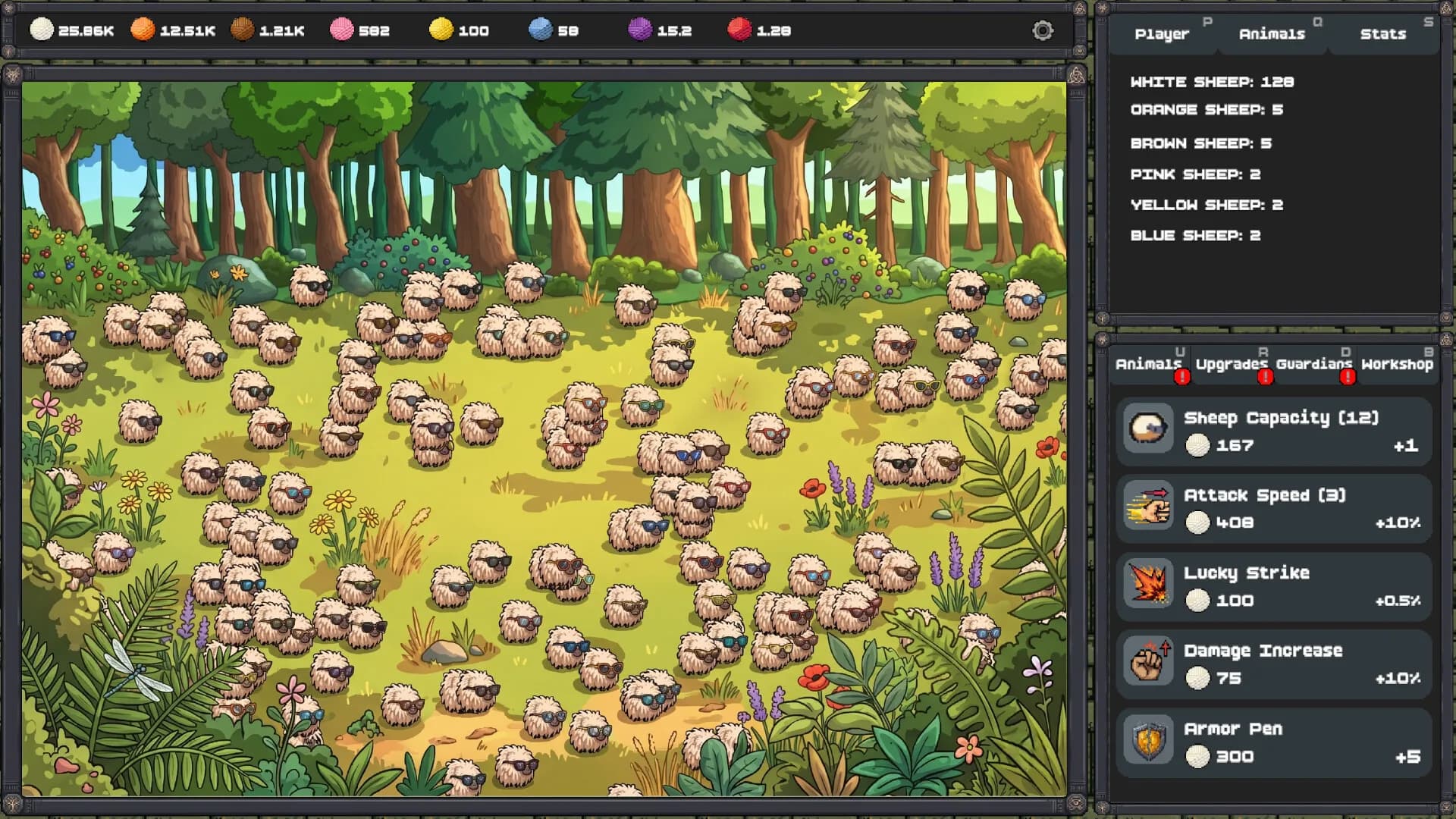Viewport: 1456px width, 819px height.
Task: Click the red alert badge under Guardians
Action: point(1348,377)
